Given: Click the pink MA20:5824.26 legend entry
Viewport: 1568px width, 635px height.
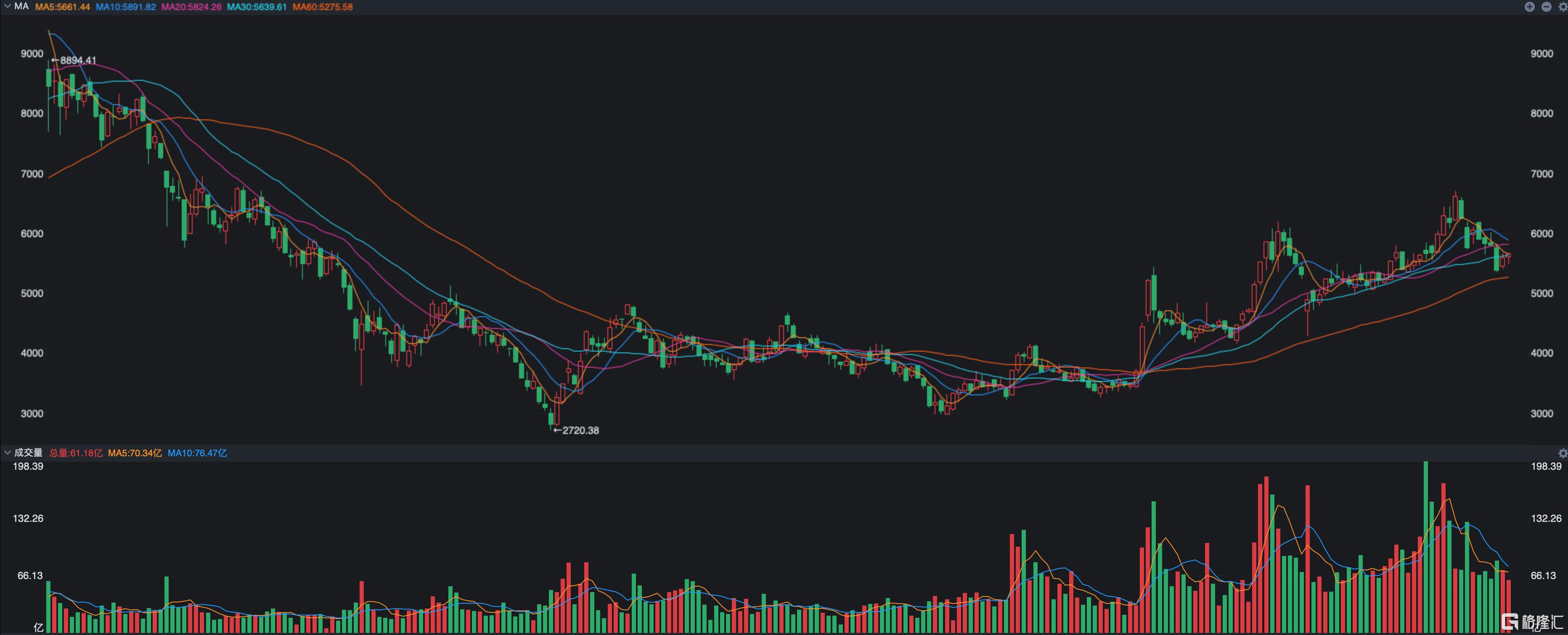Looking at the screenshot, I should point(191,7).
